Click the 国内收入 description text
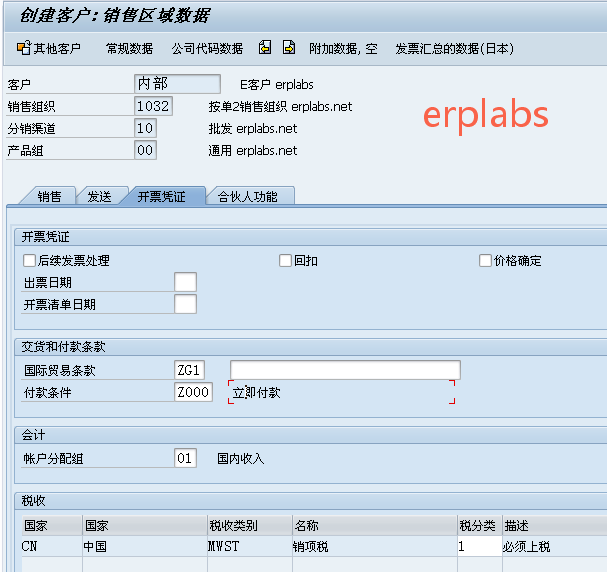The width and height of the screenshot is (607, 572). [x=240, y=459]
